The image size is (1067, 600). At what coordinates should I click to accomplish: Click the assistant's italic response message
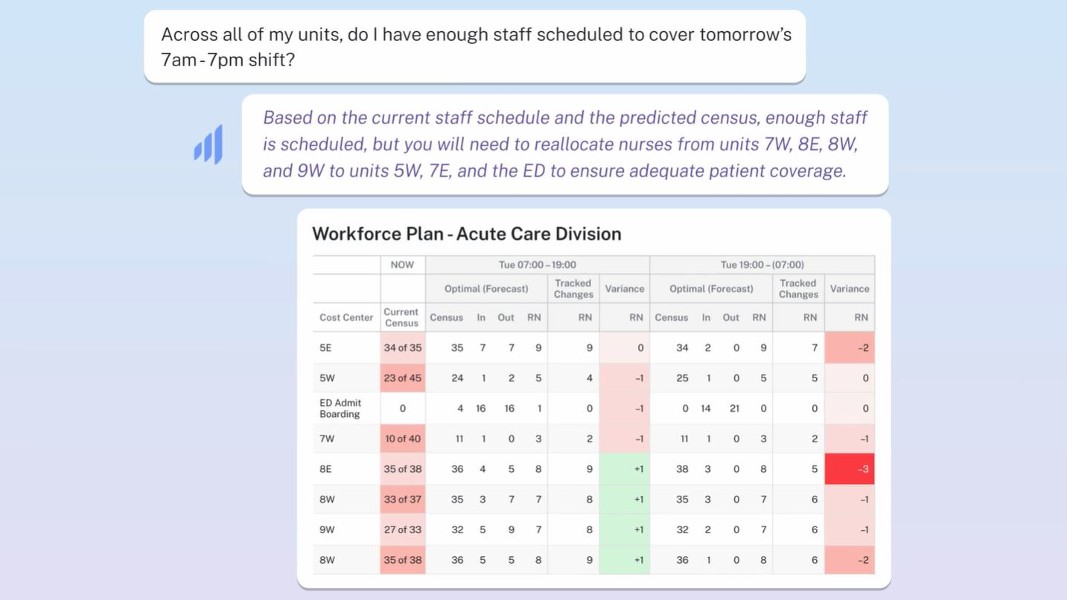(564, 144)
